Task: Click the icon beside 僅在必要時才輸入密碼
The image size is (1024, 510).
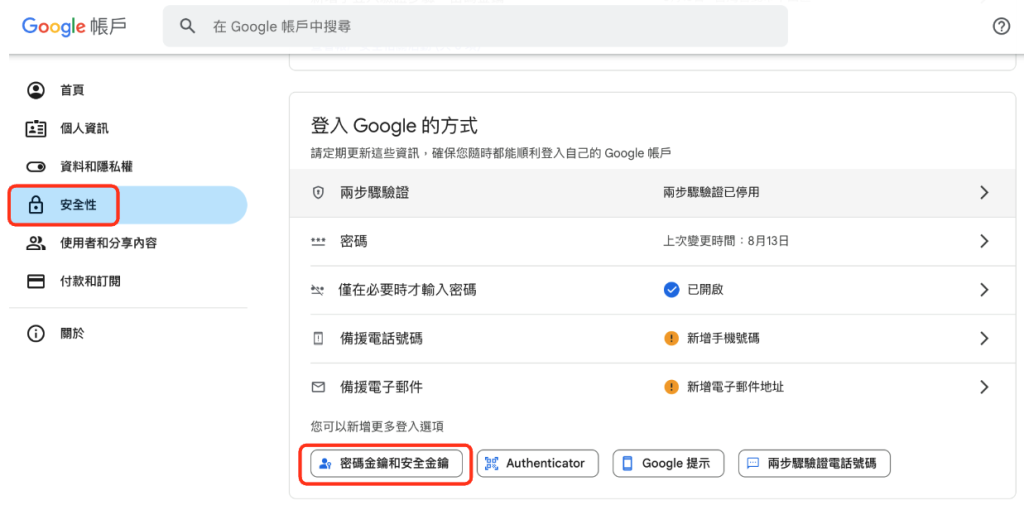Action: [318, 290]
